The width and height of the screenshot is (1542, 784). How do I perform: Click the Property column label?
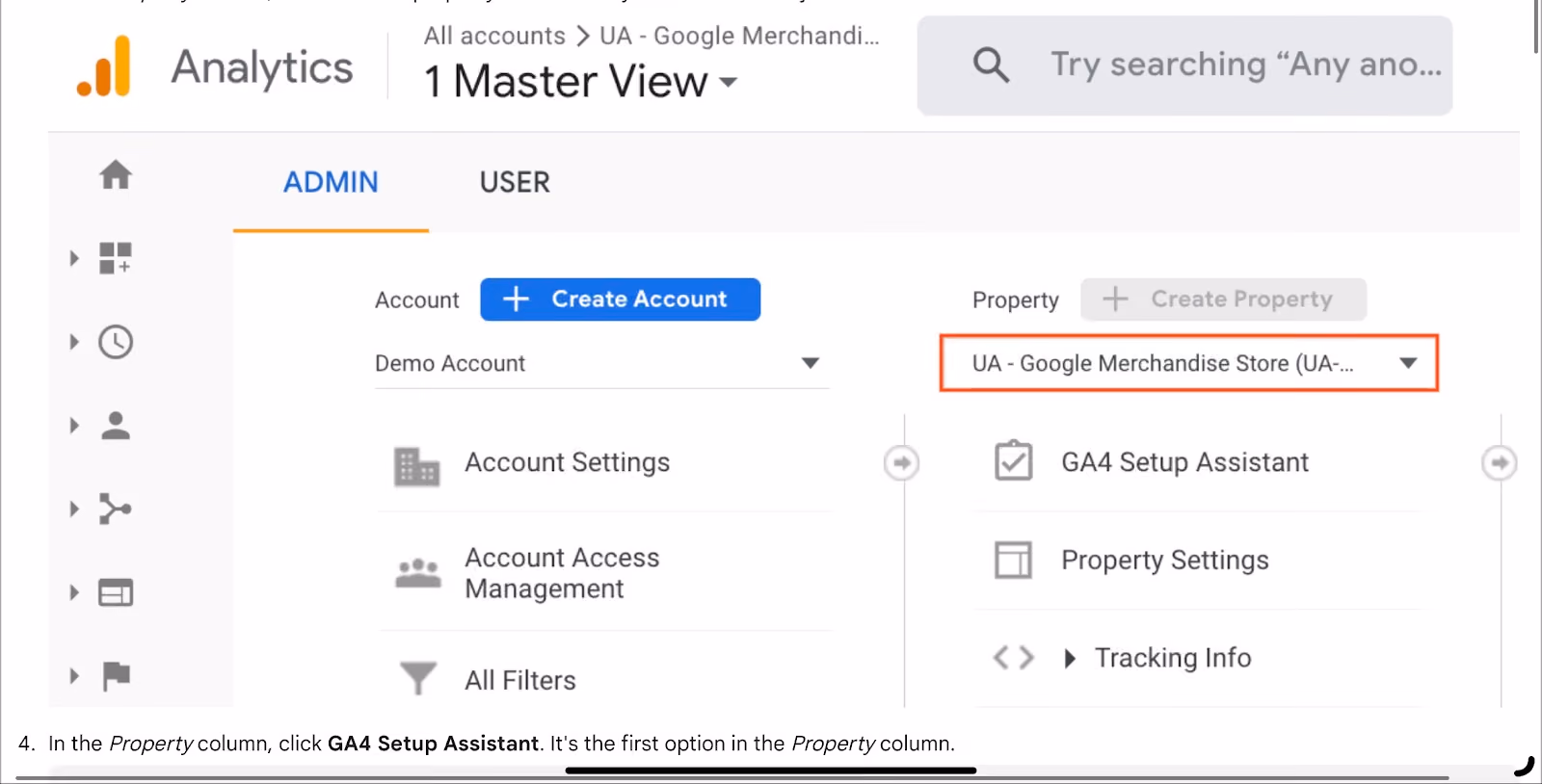(1016, 301)
